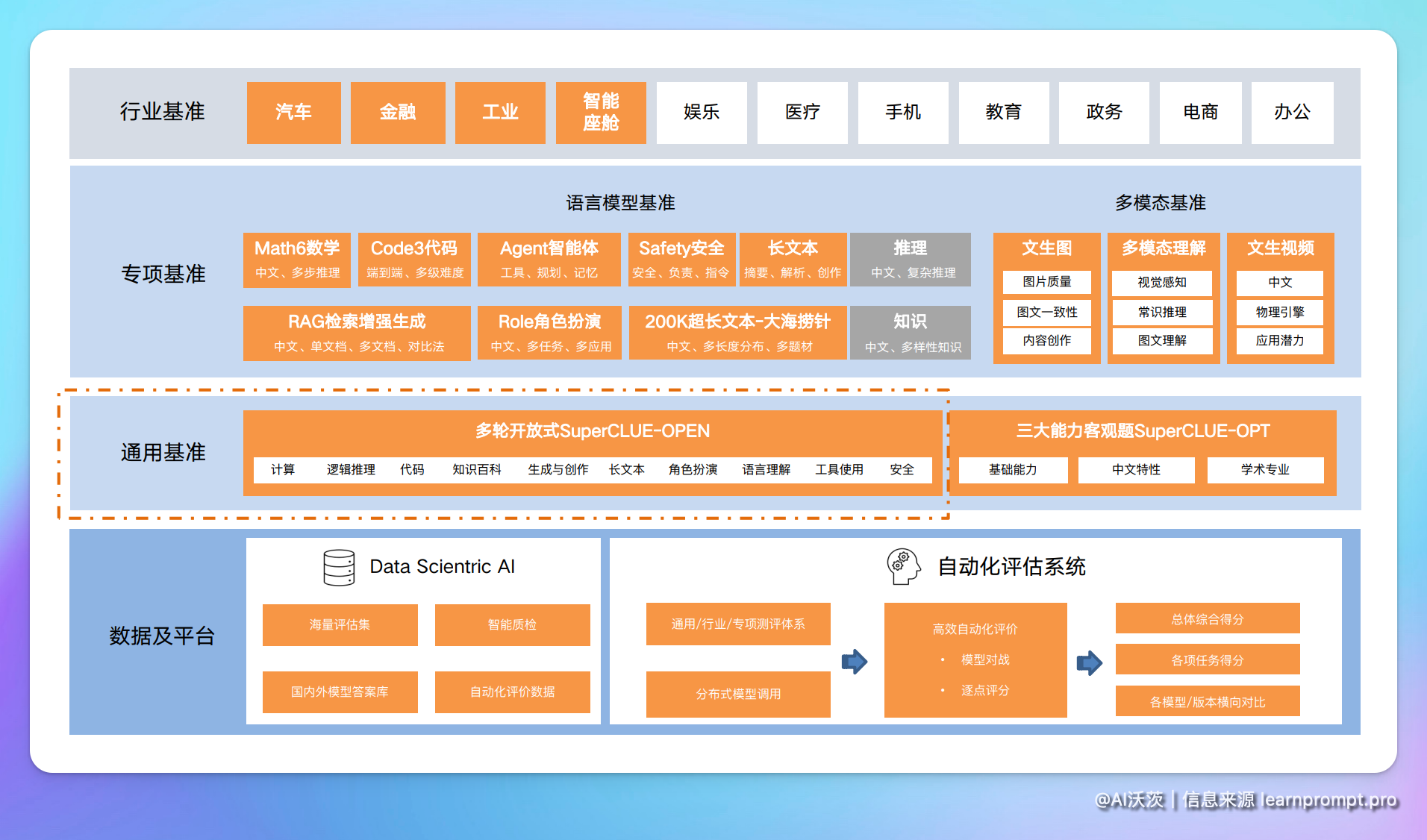1427x840 pixels.
Task: Click 生成与创作 in the SuperCLUE-OPEN row
Action: click(x=558, y=470)
